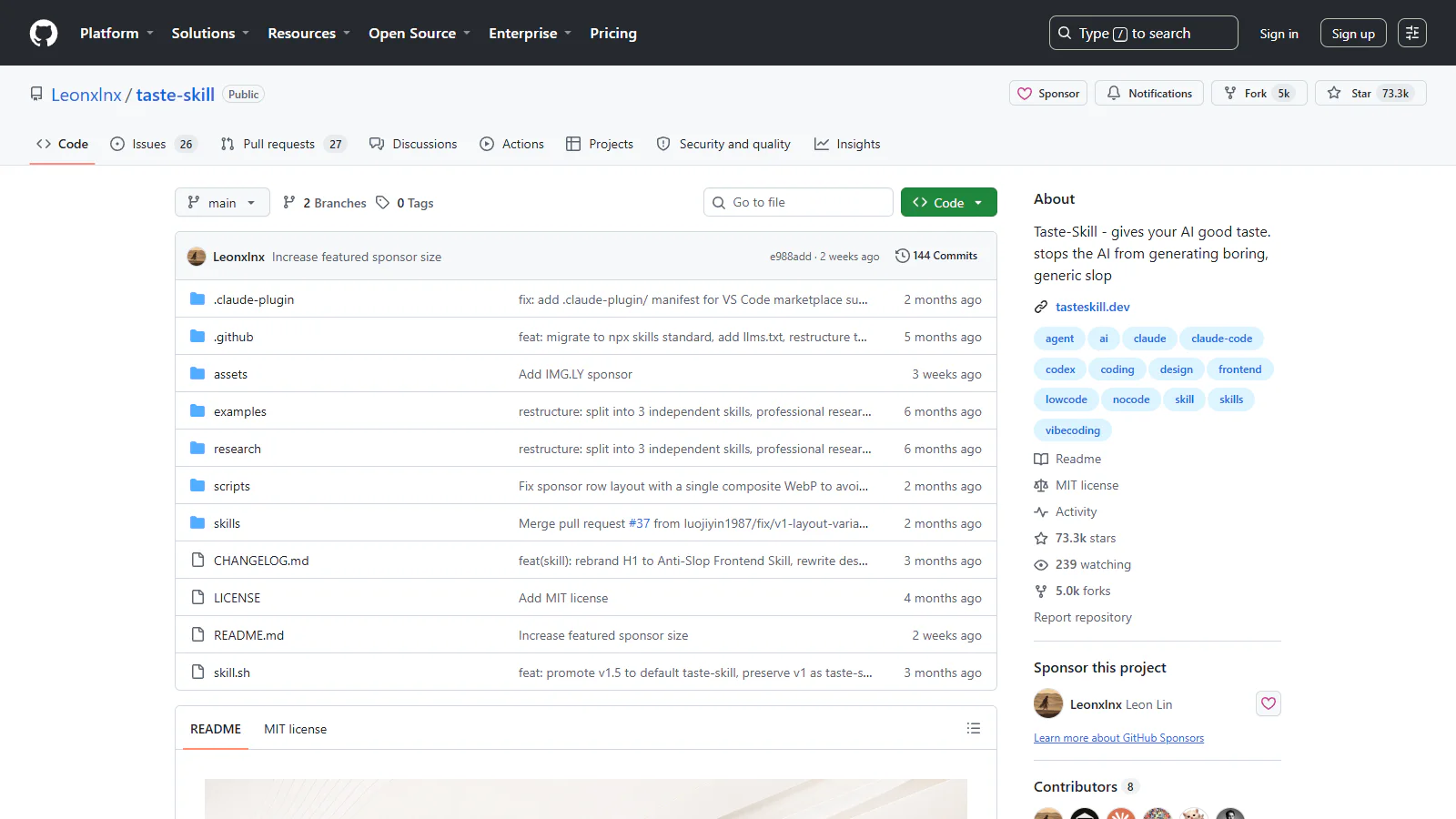Open the Pricing link
1456x819 pixels.
[x=613, y=33]
